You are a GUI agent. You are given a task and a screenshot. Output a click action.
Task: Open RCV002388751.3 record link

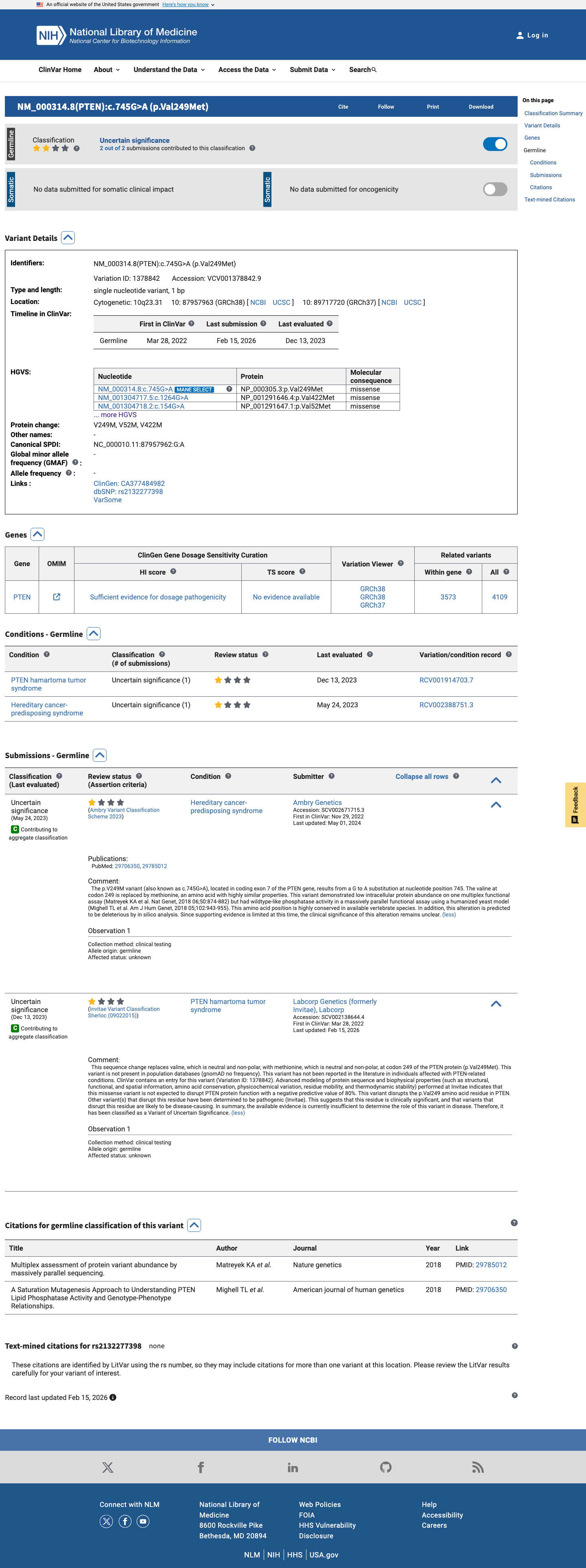(x=446, y=705)
